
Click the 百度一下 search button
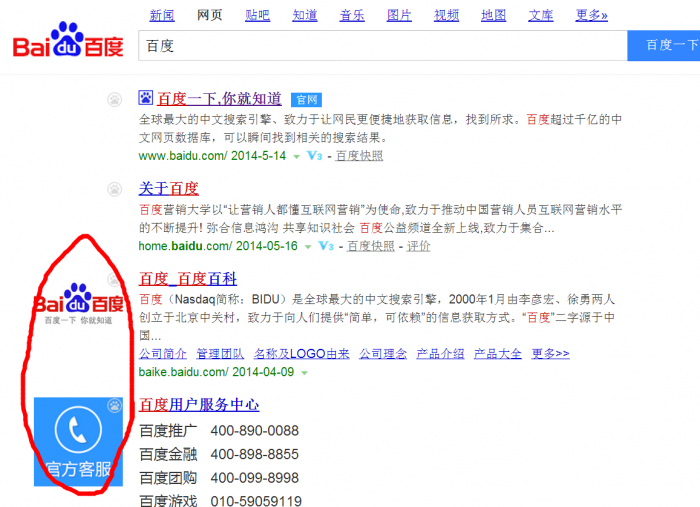(663, 46)
